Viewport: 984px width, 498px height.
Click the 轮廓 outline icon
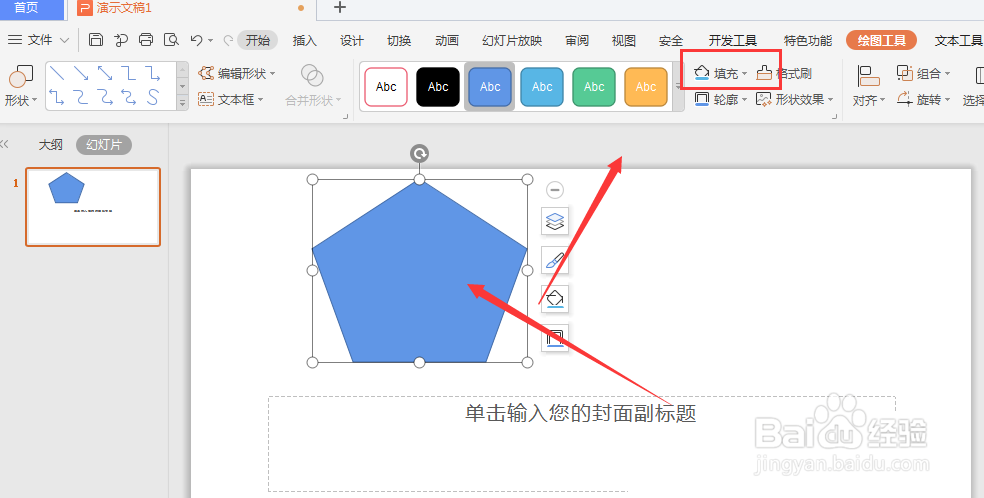tap(702, 99)
